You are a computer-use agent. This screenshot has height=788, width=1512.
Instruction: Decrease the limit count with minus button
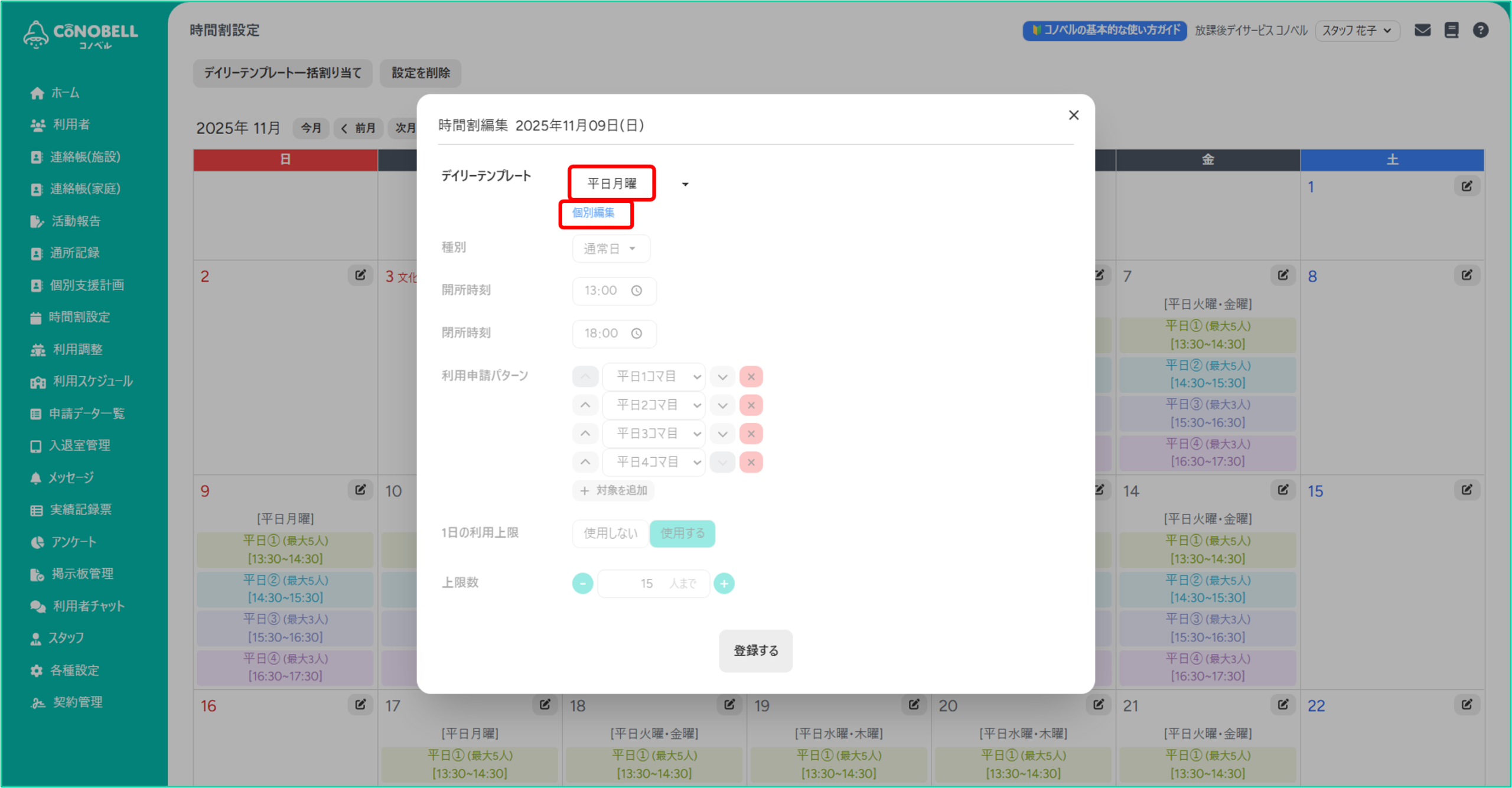(582, 584)
